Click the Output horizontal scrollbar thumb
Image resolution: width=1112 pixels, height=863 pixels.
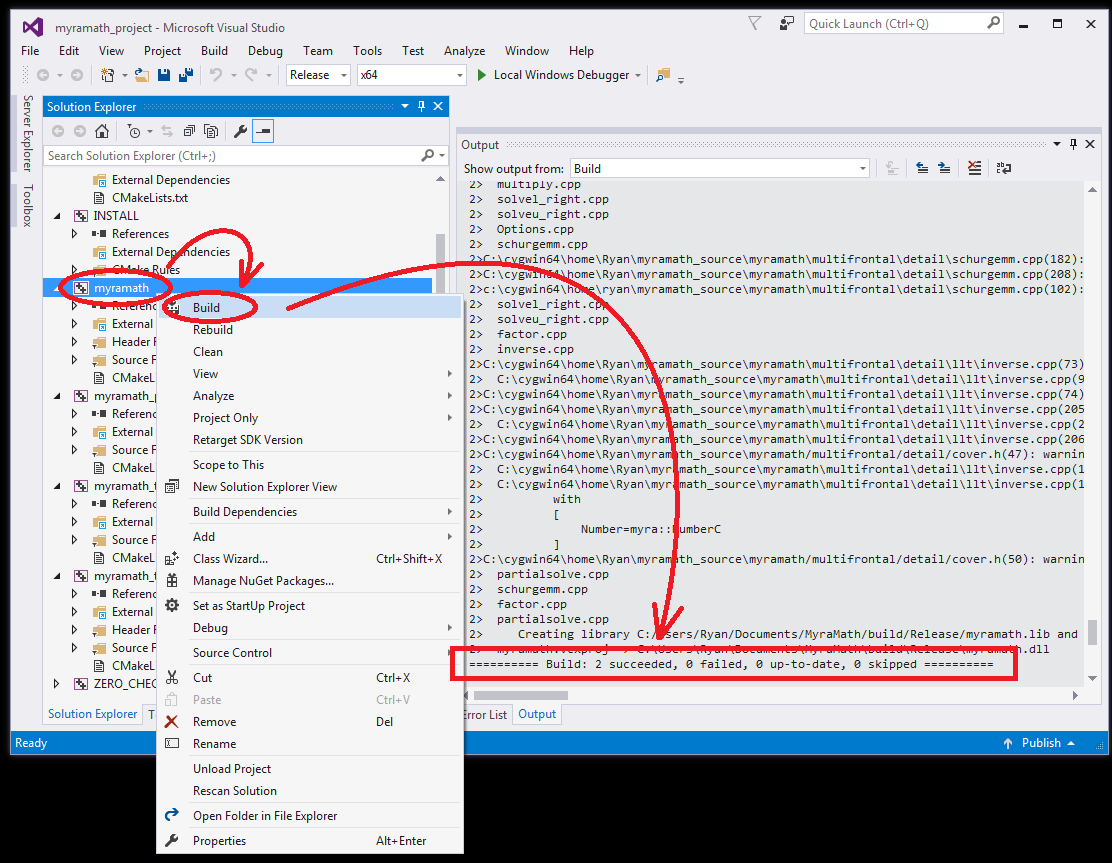point(521,696)
